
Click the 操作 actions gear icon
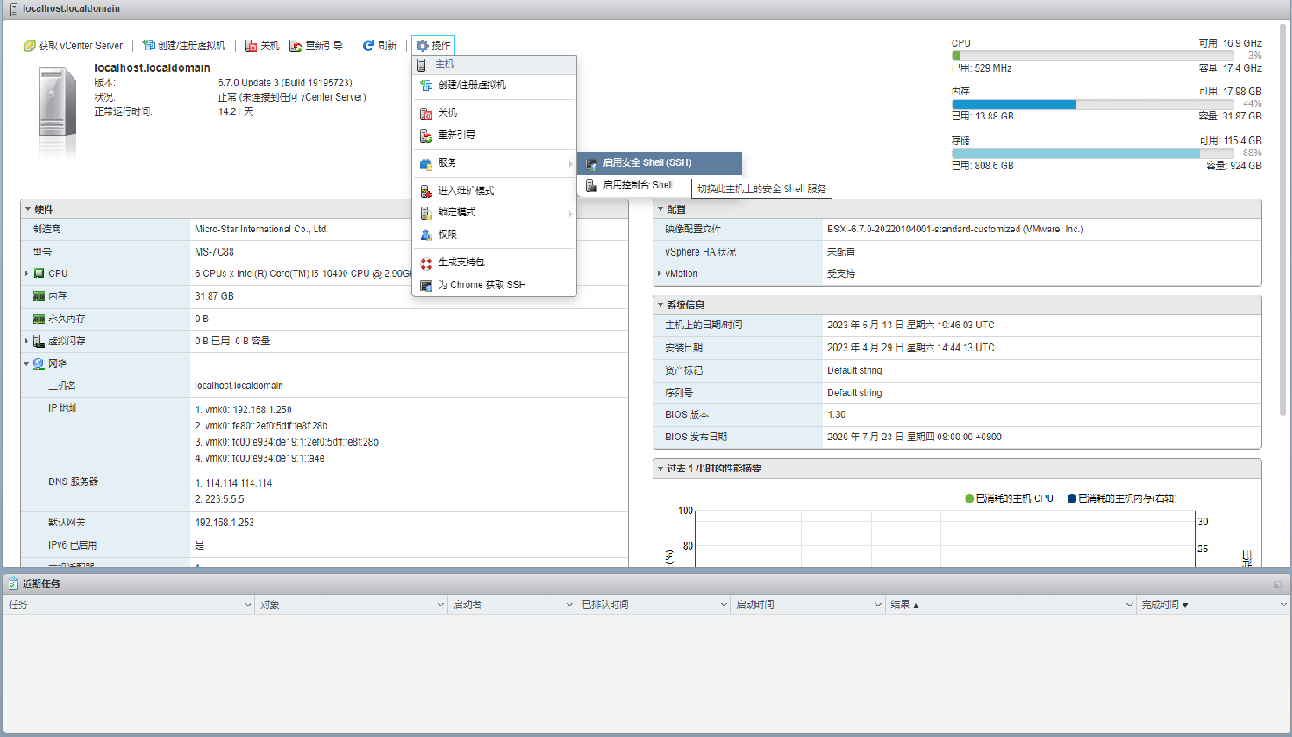[x=422, y=46]
